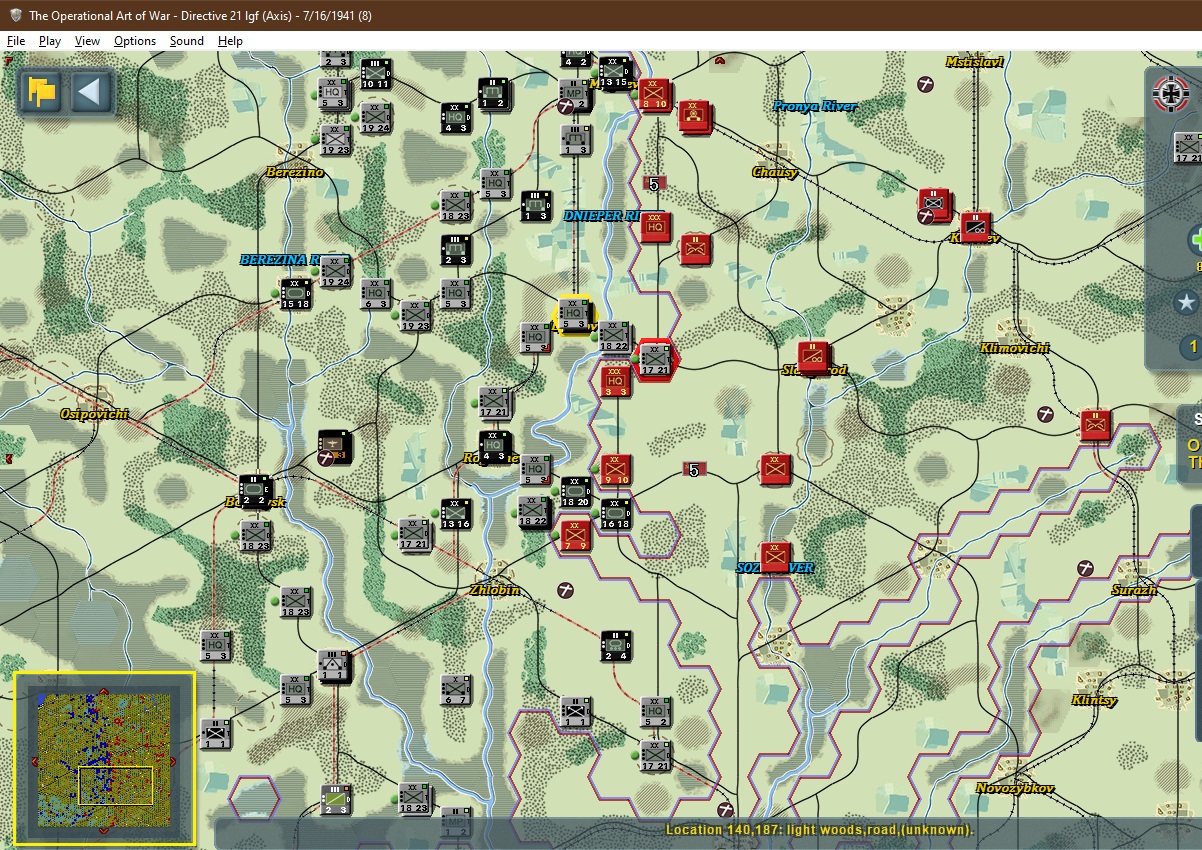The image size is (1202, 850).
Task: Click the Mstislavl city label
Action: (x=975, y=62)
